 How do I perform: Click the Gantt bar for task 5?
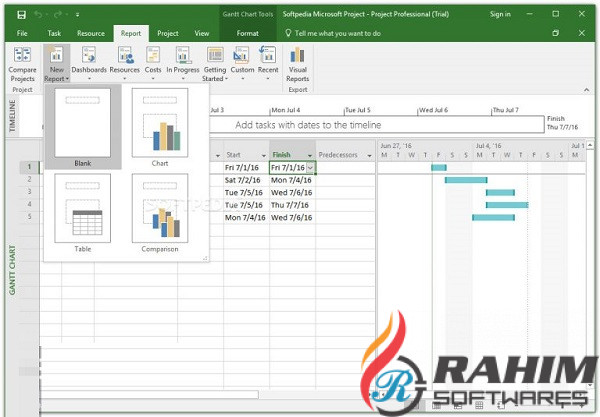coord(493,218)
